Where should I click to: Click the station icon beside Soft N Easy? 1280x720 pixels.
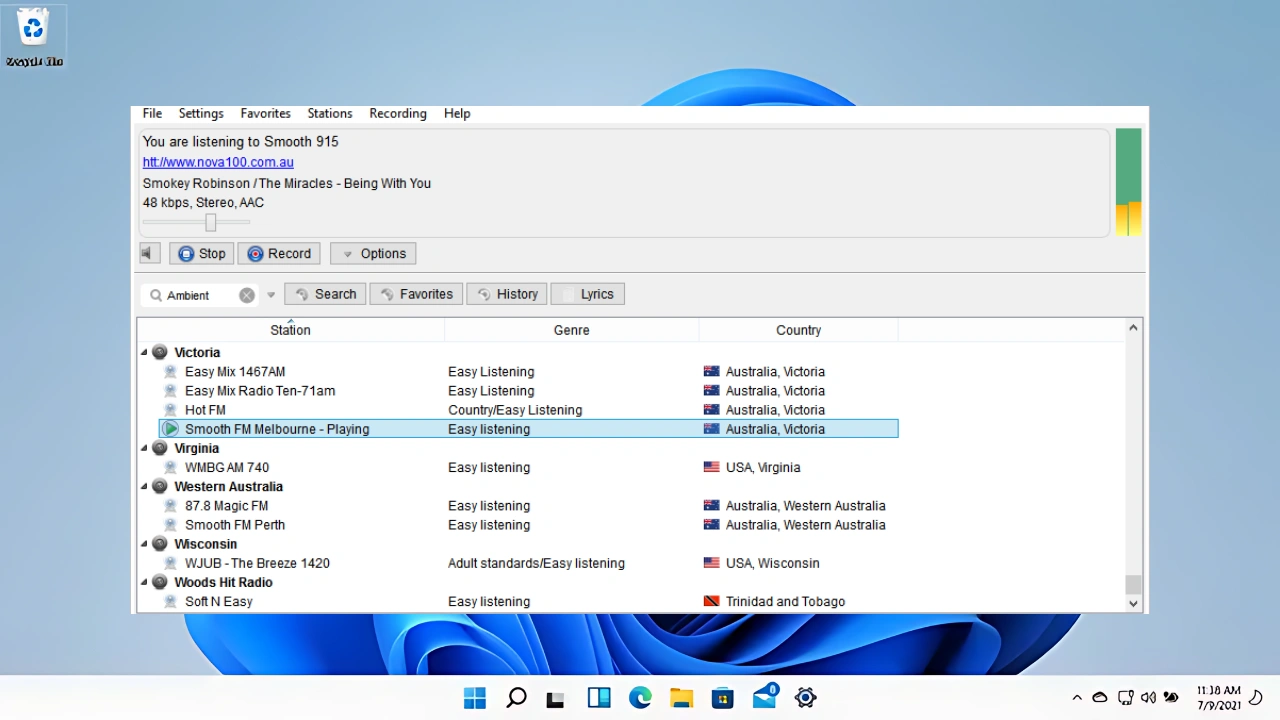171,601
